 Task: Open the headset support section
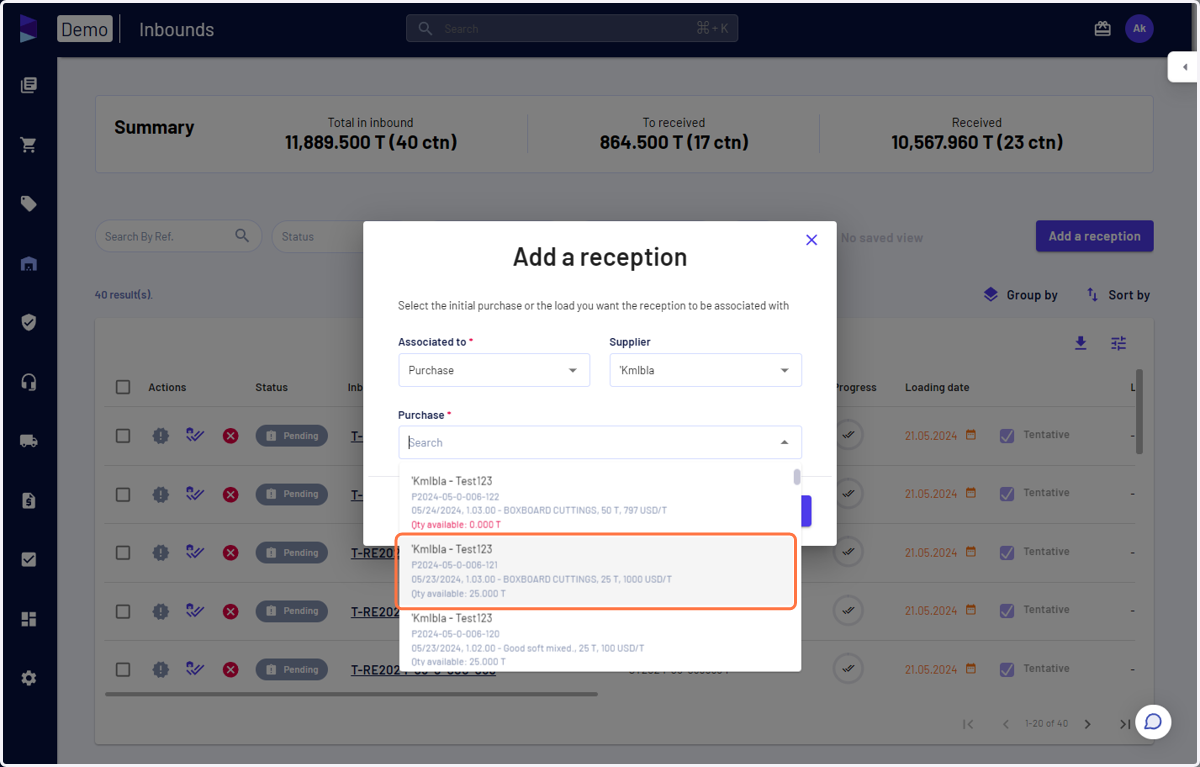[x=28, y=382]
